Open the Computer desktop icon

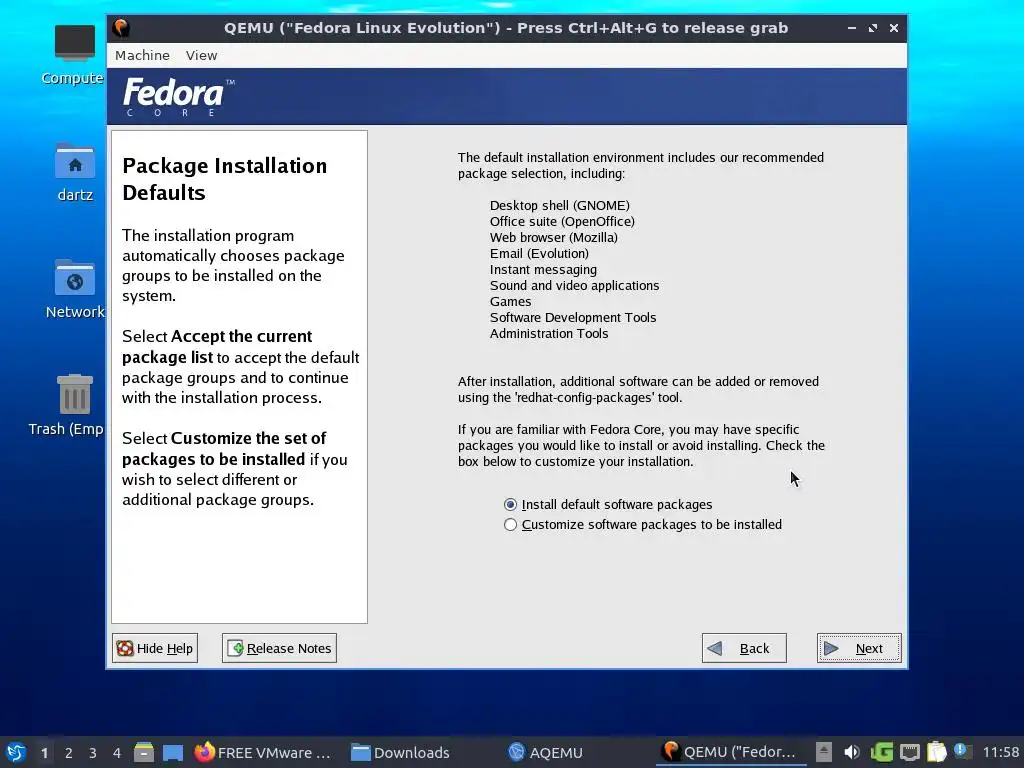point(74,56)
